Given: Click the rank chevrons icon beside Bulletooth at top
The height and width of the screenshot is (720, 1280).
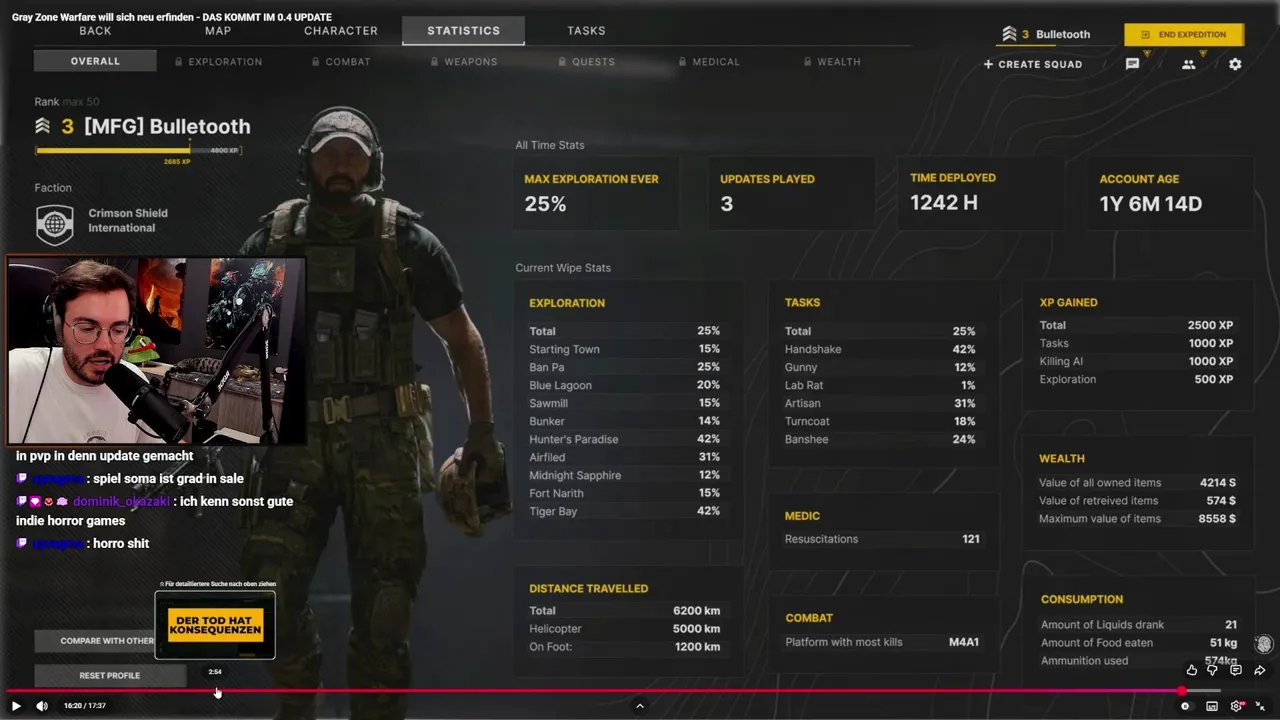Looking at the screenshot, I should pos(1009,34).
